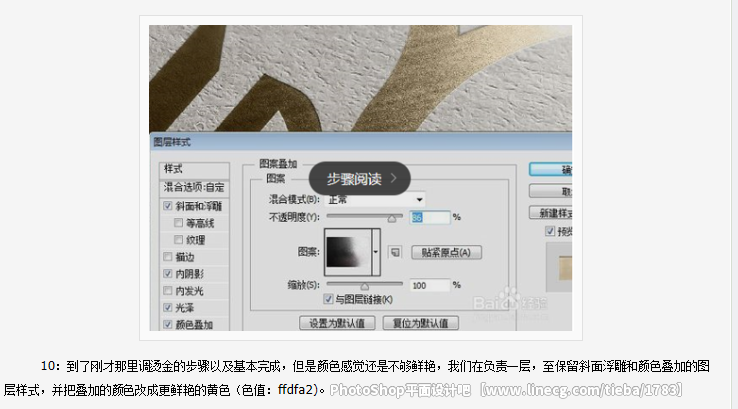This screenshot has width=738, height=409.
Task: Select the 内阴影 style label
Action: pos(189,274)
